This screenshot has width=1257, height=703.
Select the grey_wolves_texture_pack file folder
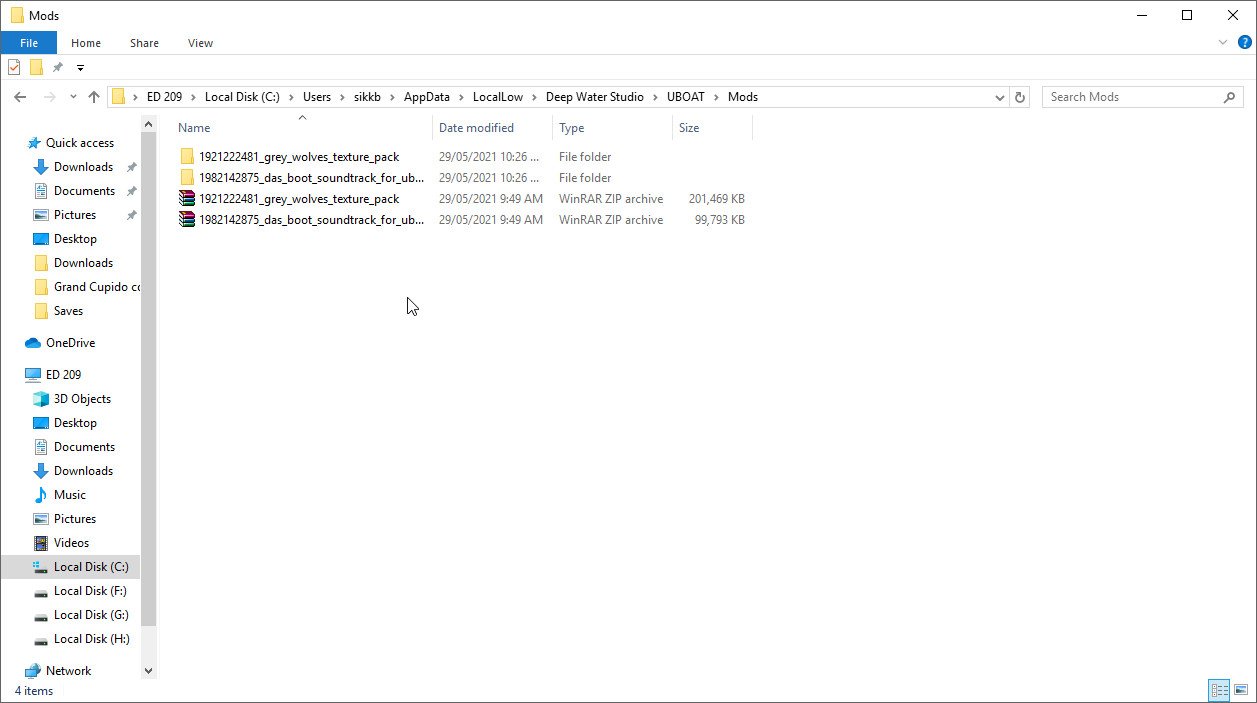click(x=299, y=157)
